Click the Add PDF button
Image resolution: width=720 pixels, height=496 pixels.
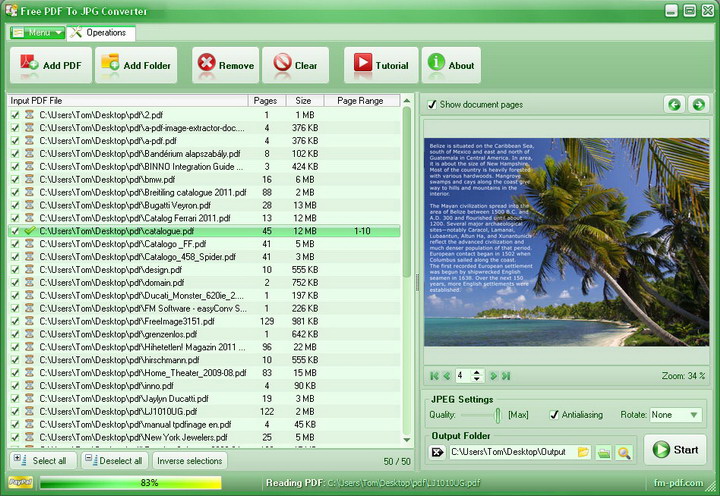(52, 66)
